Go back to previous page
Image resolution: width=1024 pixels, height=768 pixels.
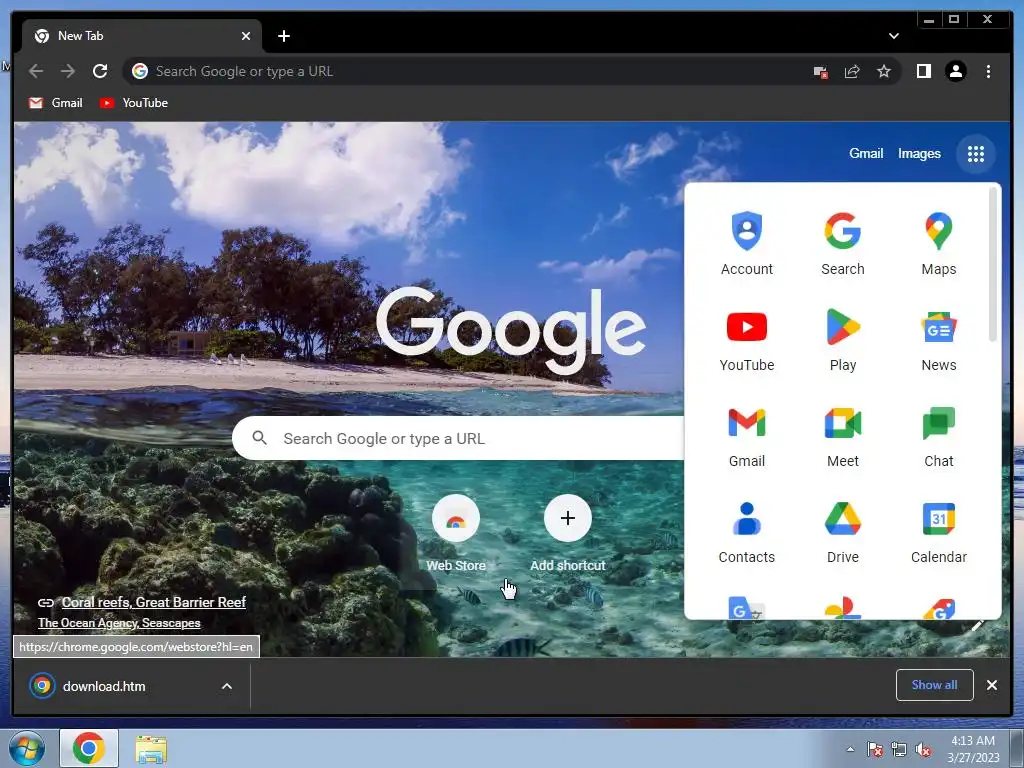click(36, 71)
